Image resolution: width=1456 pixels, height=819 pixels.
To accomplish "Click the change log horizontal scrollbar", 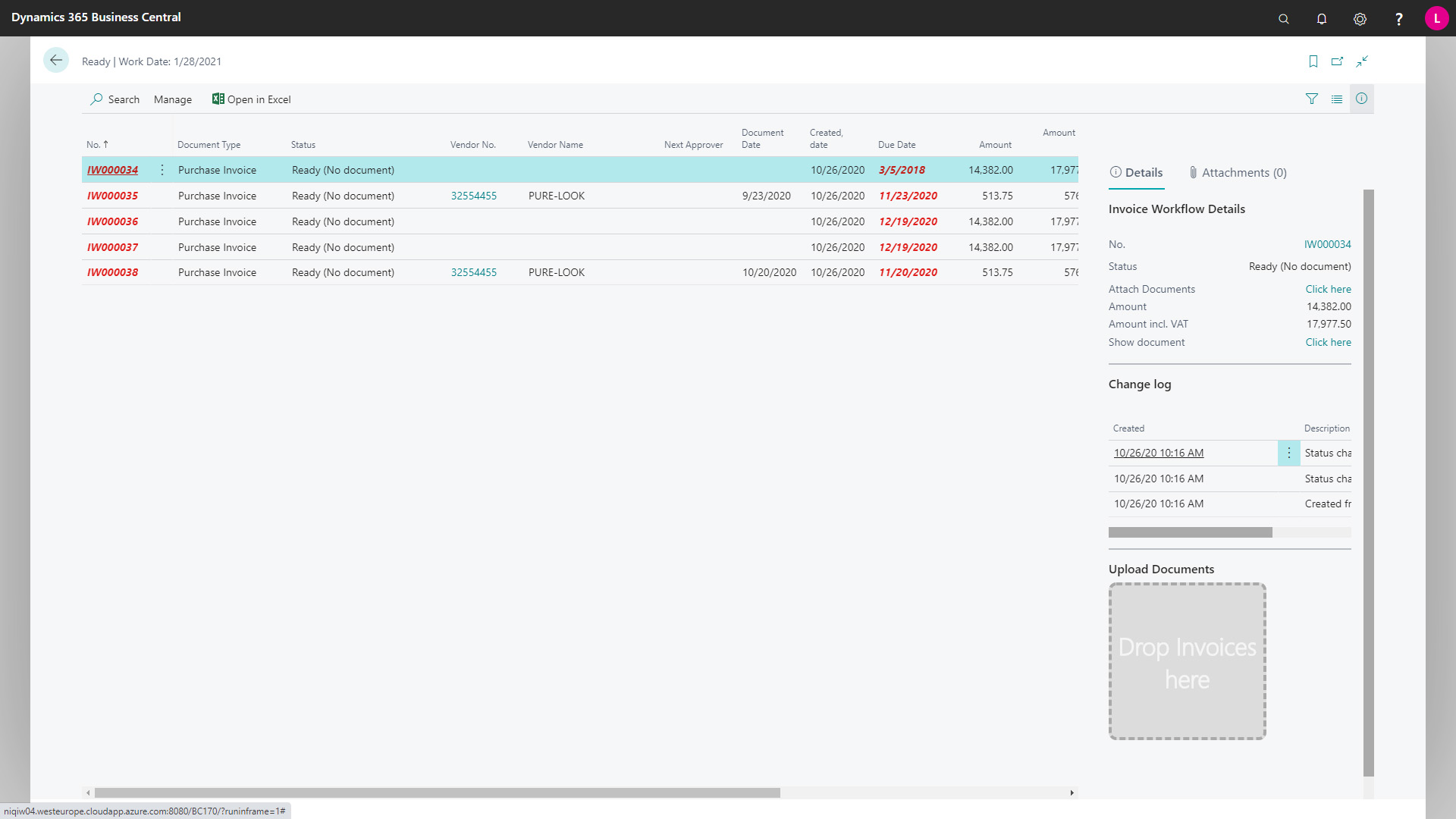I will click(x=1190, y=532).
